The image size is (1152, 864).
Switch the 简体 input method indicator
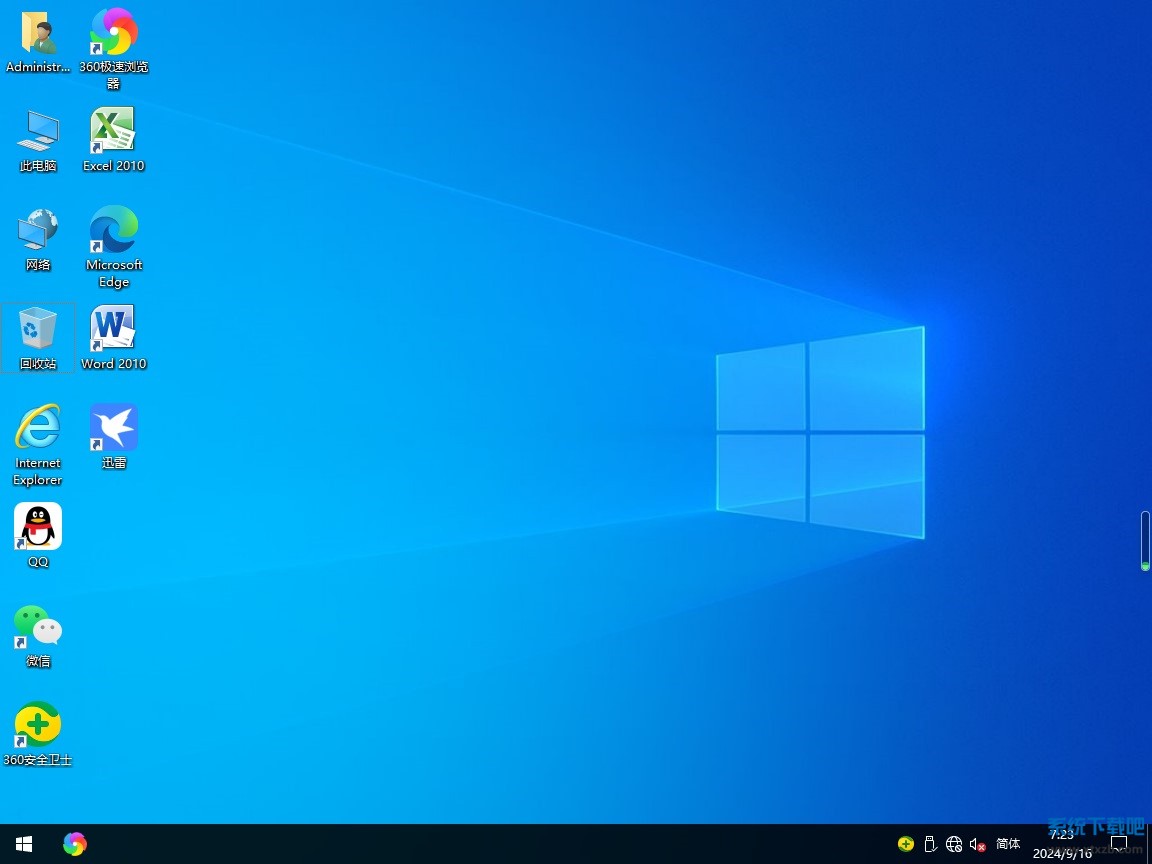click(x=1008, y=844)
